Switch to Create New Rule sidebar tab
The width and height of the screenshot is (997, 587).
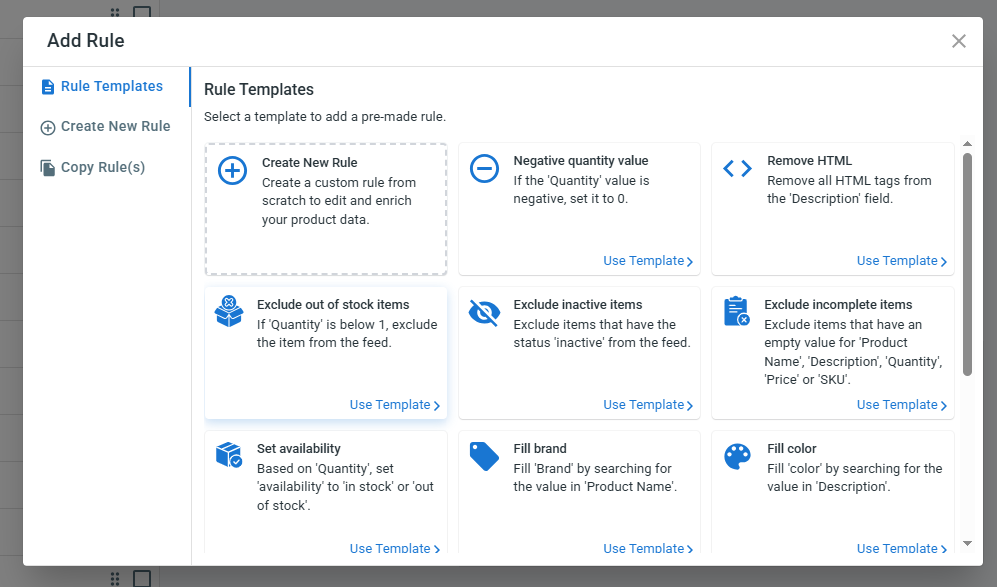(x=115, y=126)
